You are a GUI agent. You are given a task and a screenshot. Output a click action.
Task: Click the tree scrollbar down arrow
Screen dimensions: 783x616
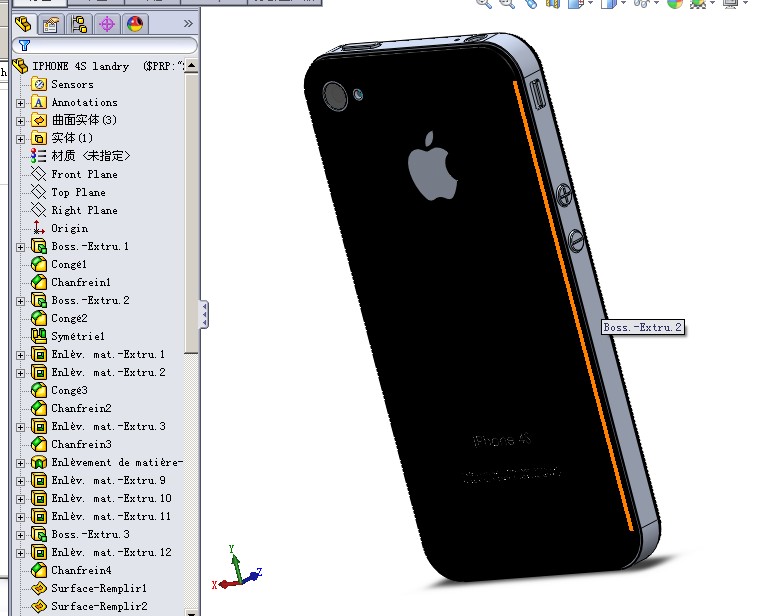pos(191,612)
